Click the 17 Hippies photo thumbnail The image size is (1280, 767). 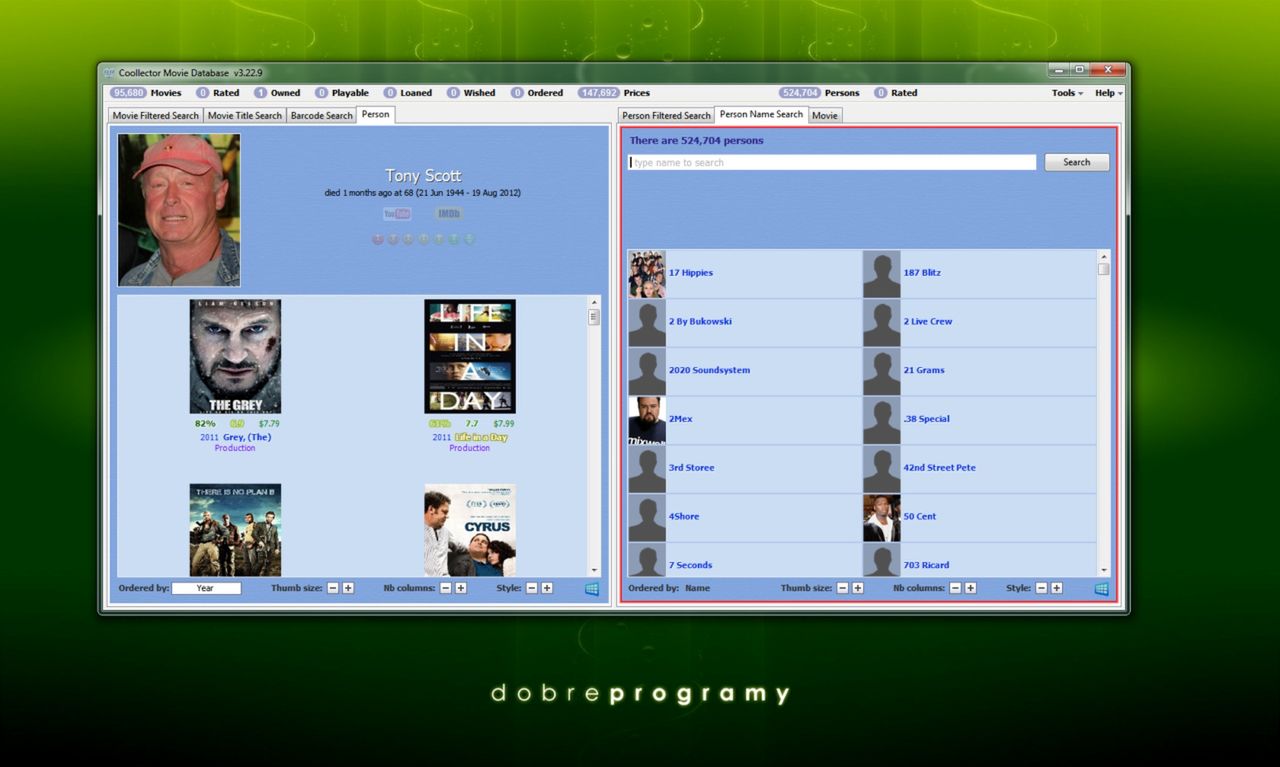pyautogui.click(x=647, y=274)
